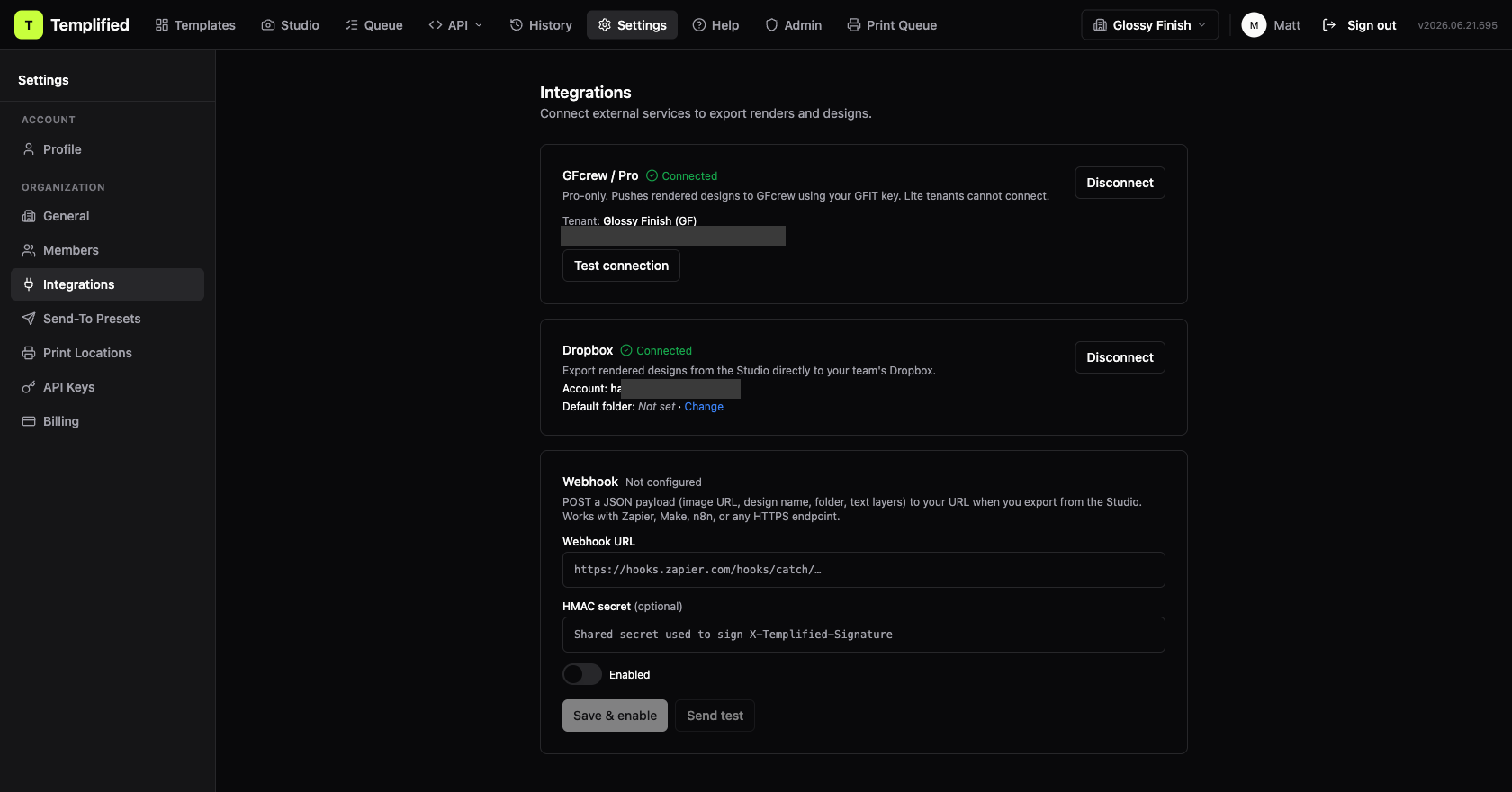Go to the Admin section
The image size is (1512, 792).
tap(793, 25)
